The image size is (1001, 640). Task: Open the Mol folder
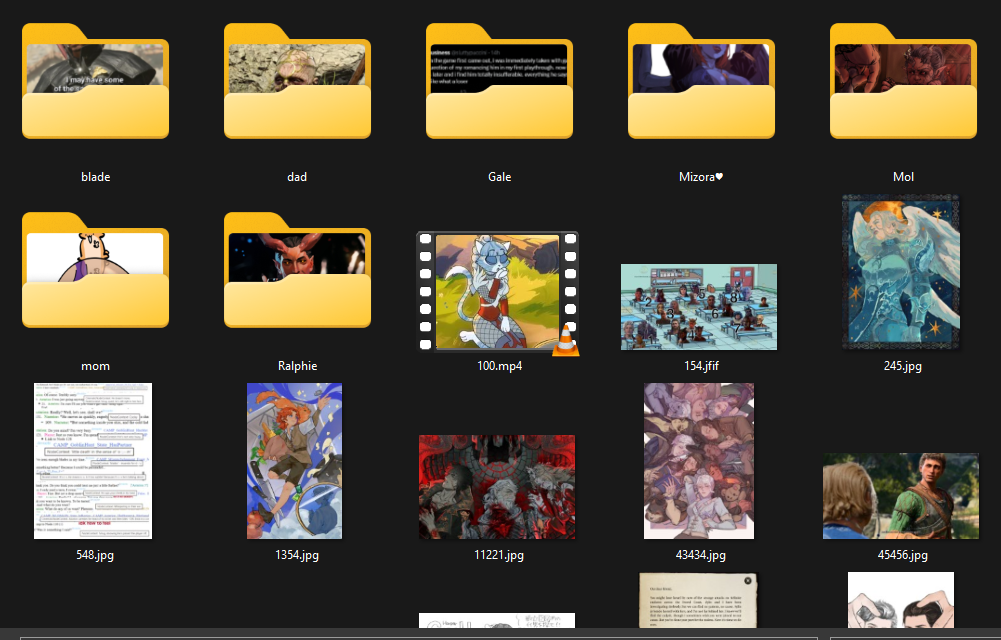pyautogui.click(x=903, y=81)
